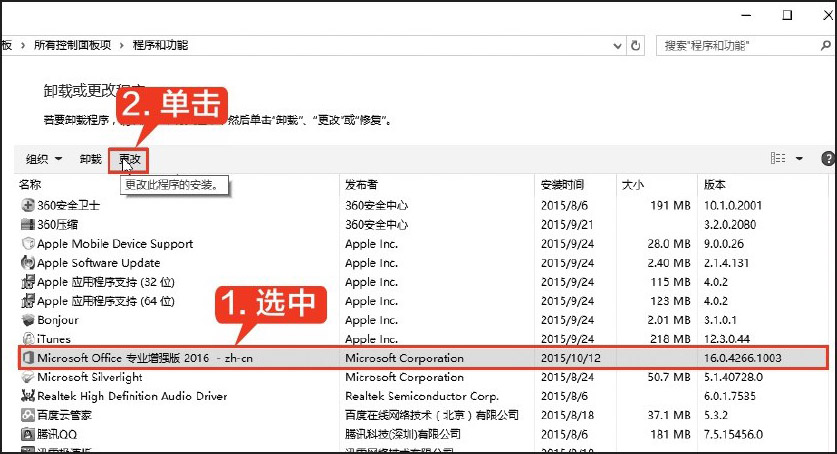Click publisher 腾讯科技(深圳)有限公司
Image resolution: width=837 pixels, height=454 pixels.
pos(402,434)
